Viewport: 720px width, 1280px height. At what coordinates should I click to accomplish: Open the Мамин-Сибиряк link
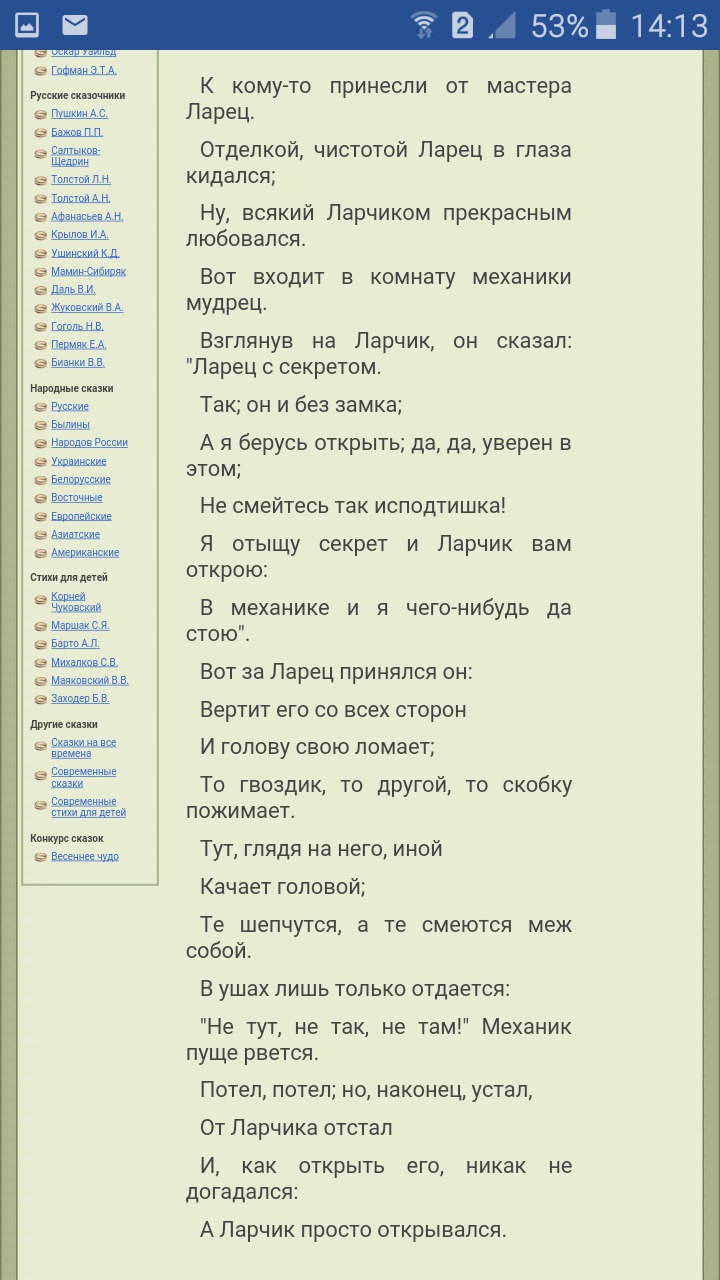point(88,271)
